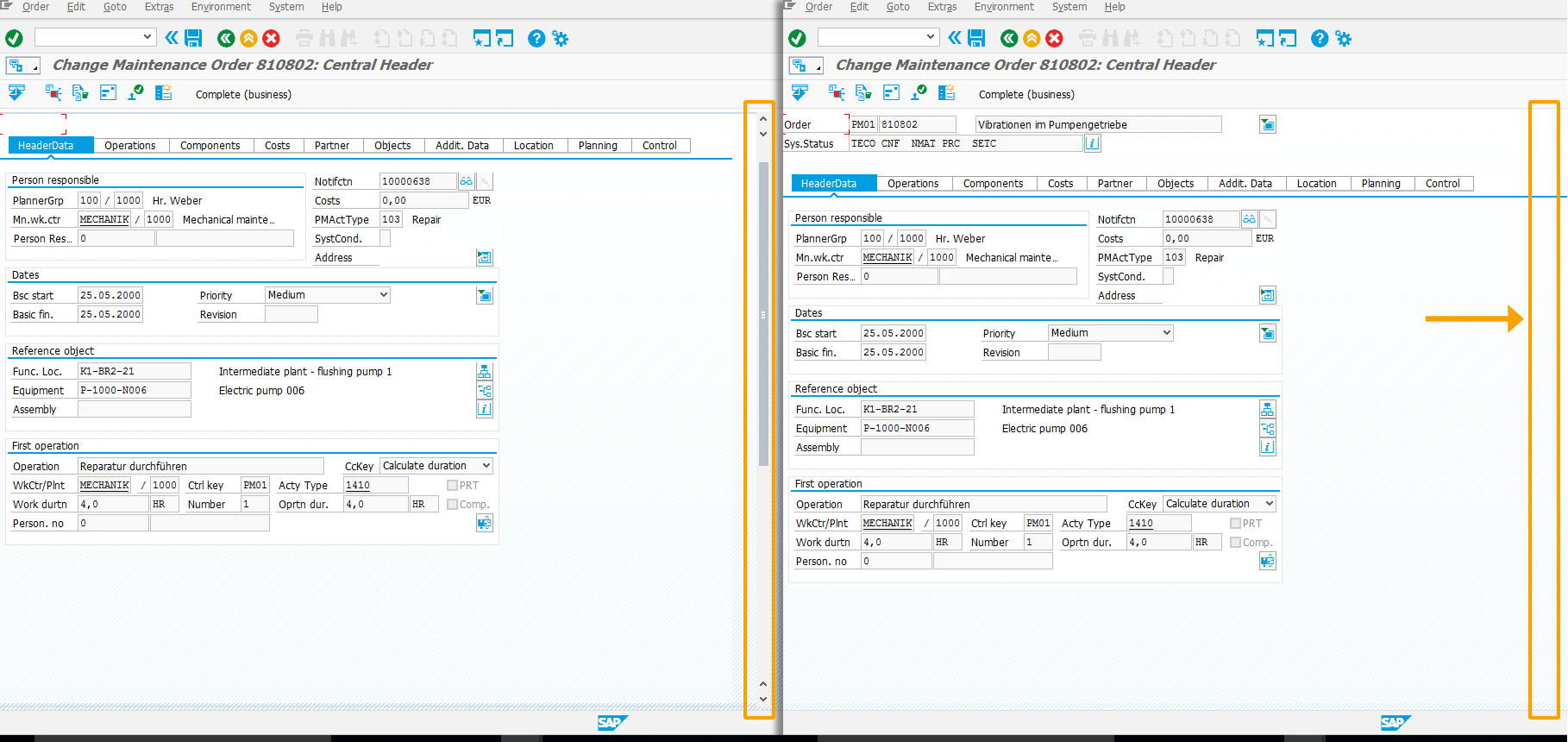The width and height of the screenshot is (1568, 742).
Task: Open Services for Object menu in right window
Action: tap(806, 66)
